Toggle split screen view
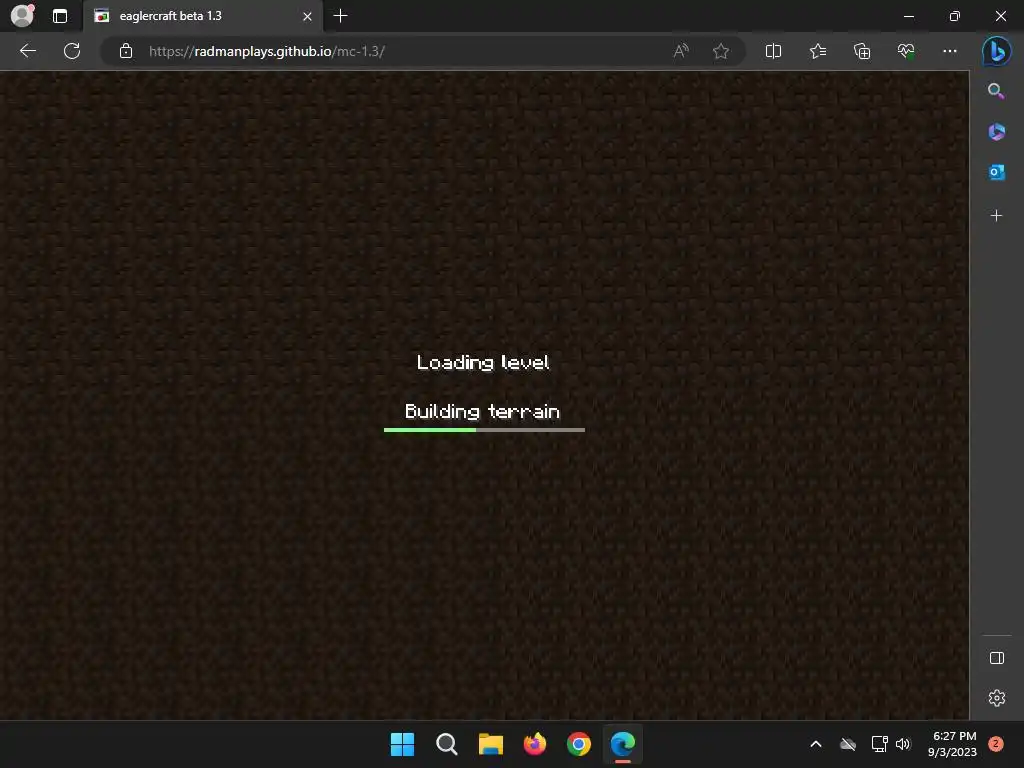This screenshot has height=768, width=1024. pyautogui.click(x=773, y=51)
